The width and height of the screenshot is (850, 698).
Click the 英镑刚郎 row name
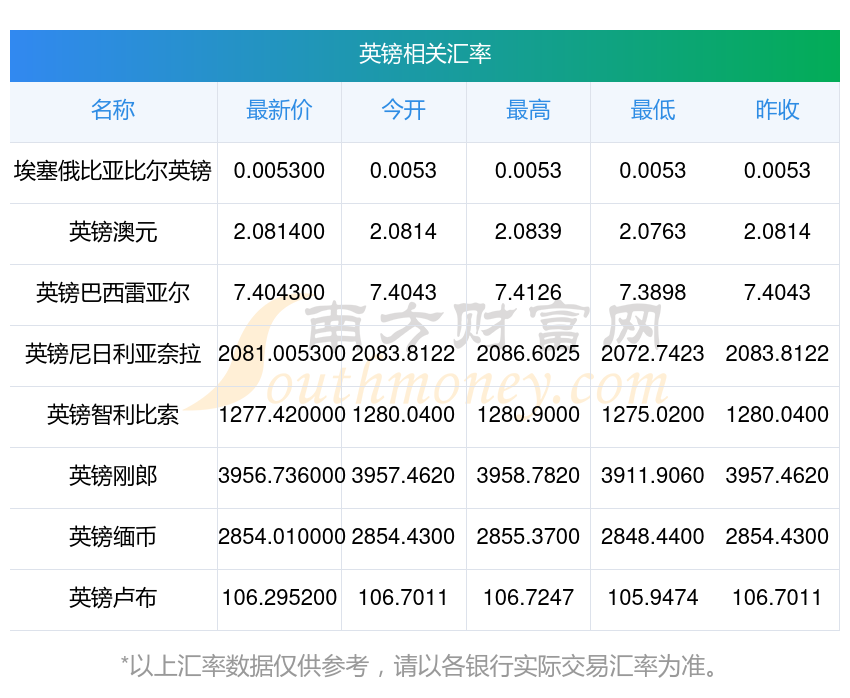point(113,476)
